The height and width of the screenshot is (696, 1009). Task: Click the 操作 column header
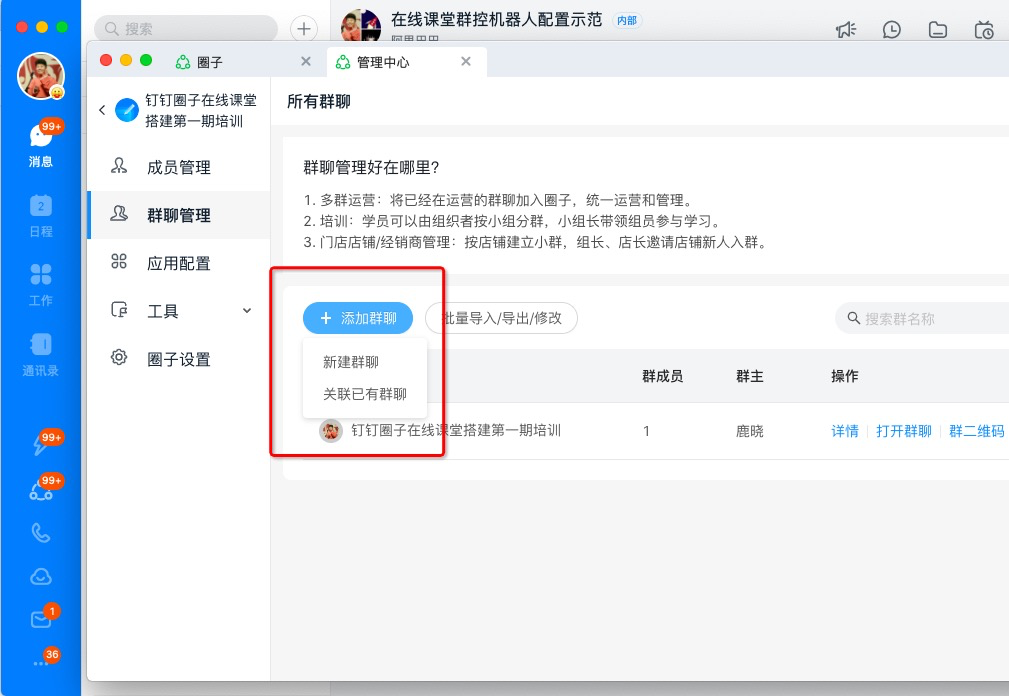pyautogui.click(x=844, y=376)
